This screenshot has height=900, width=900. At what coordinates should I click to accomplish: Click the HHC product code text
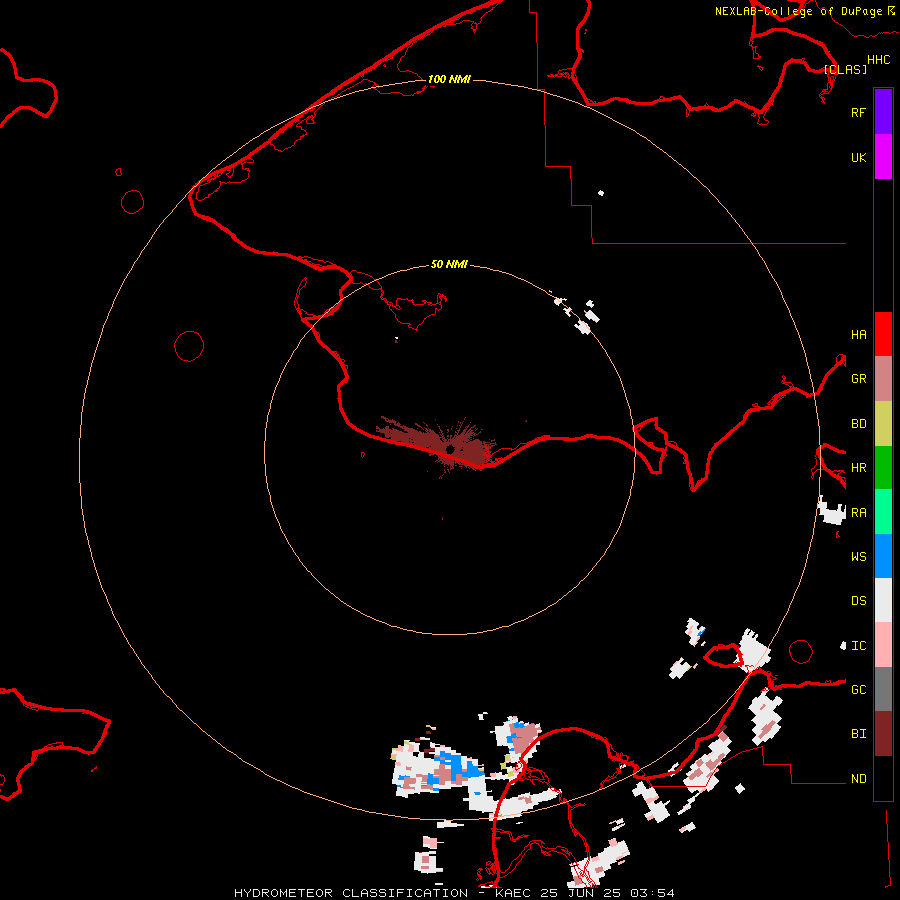878,60
